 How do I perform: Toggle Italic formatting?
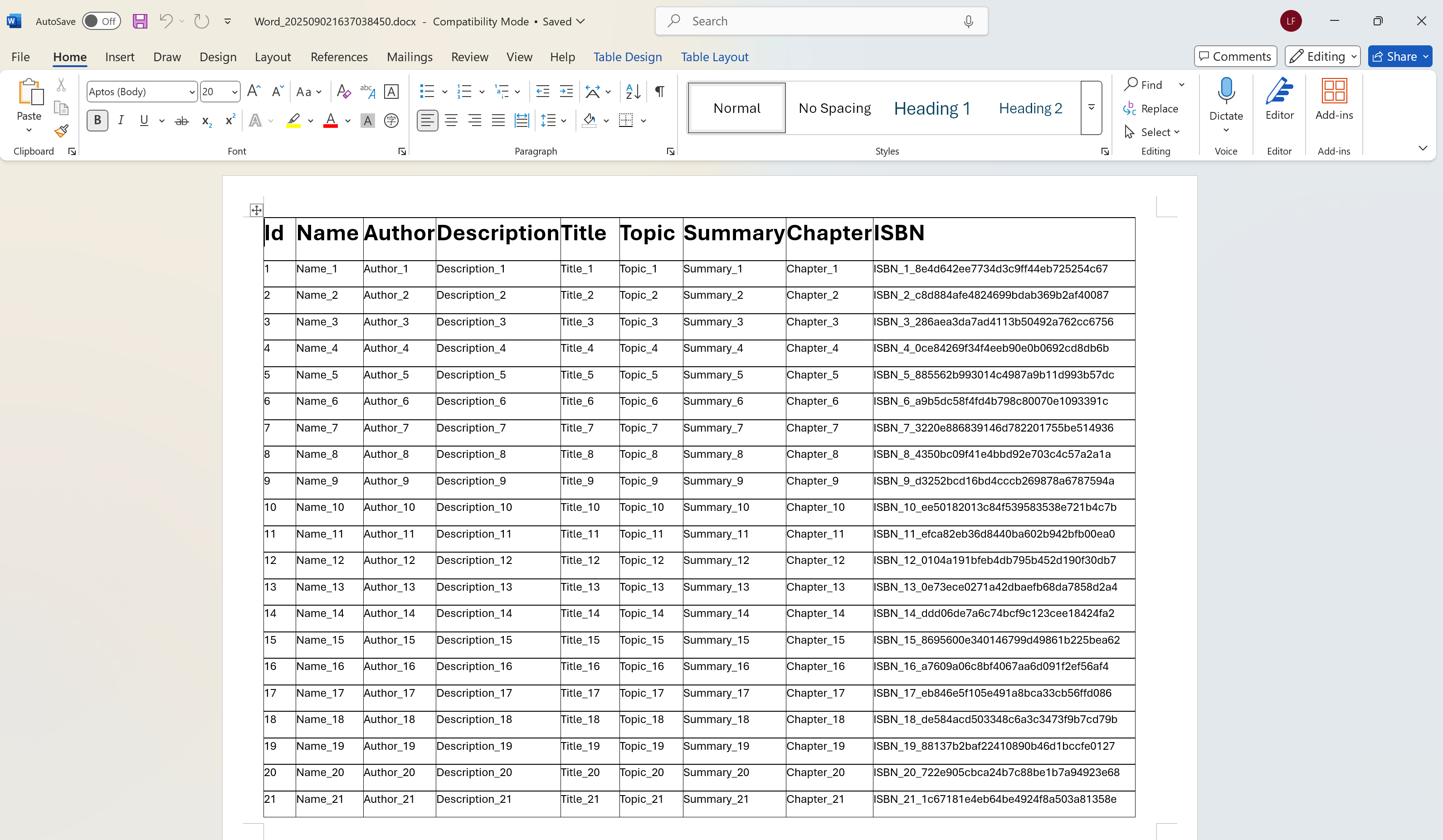pos(121,121)
